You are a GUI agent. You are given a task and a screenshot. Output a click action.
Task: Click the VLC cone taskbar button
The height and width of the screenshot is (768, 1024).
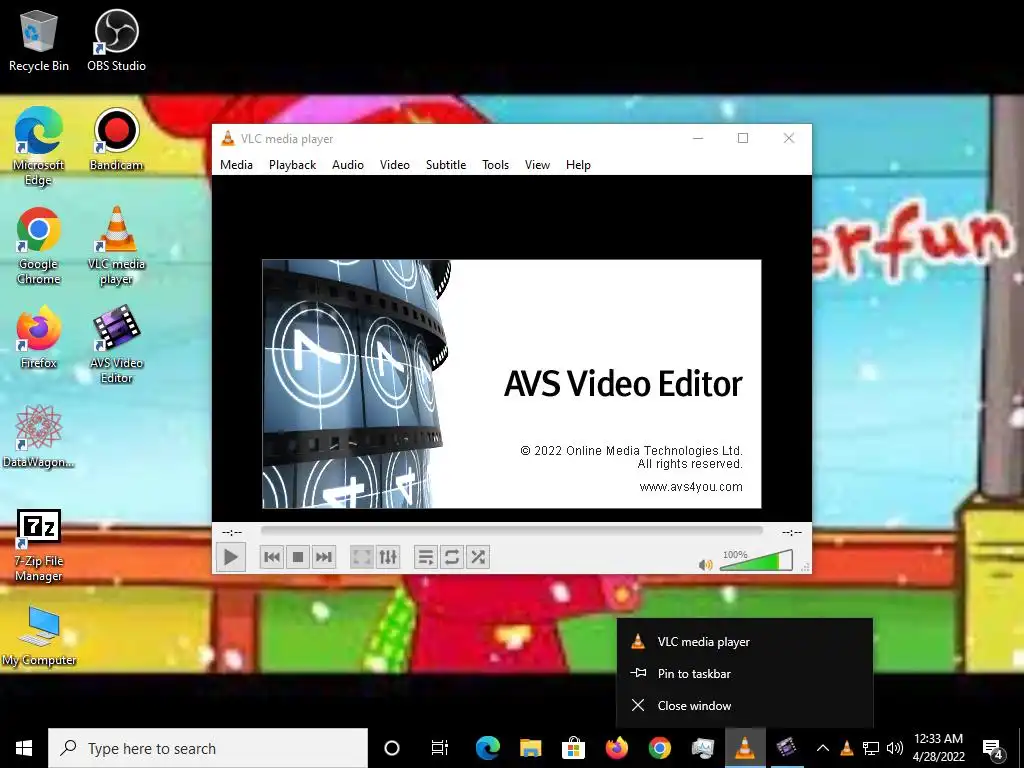pos(744,748)
